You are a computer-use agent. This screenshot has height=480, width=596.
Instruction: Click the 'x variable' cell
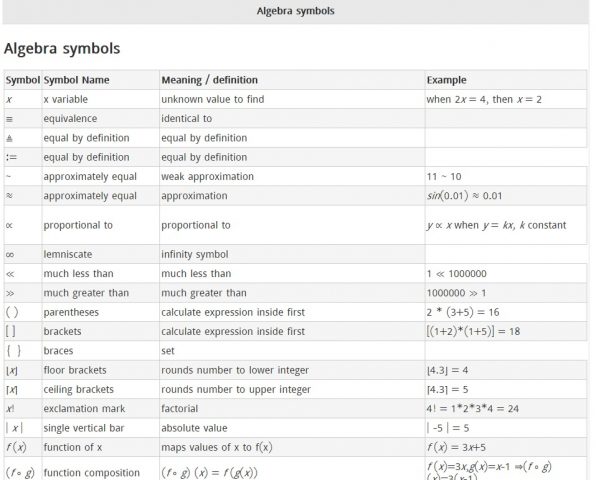pos(65,99)
